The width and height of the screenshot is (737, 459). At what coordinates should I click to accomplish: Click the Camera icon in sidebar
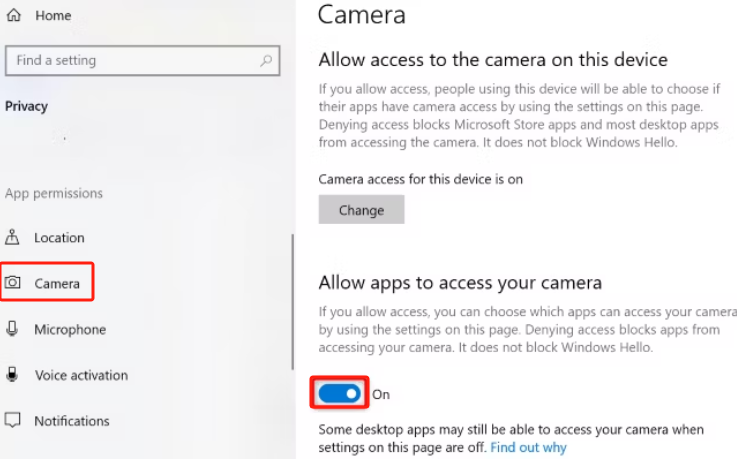[13, 283]
